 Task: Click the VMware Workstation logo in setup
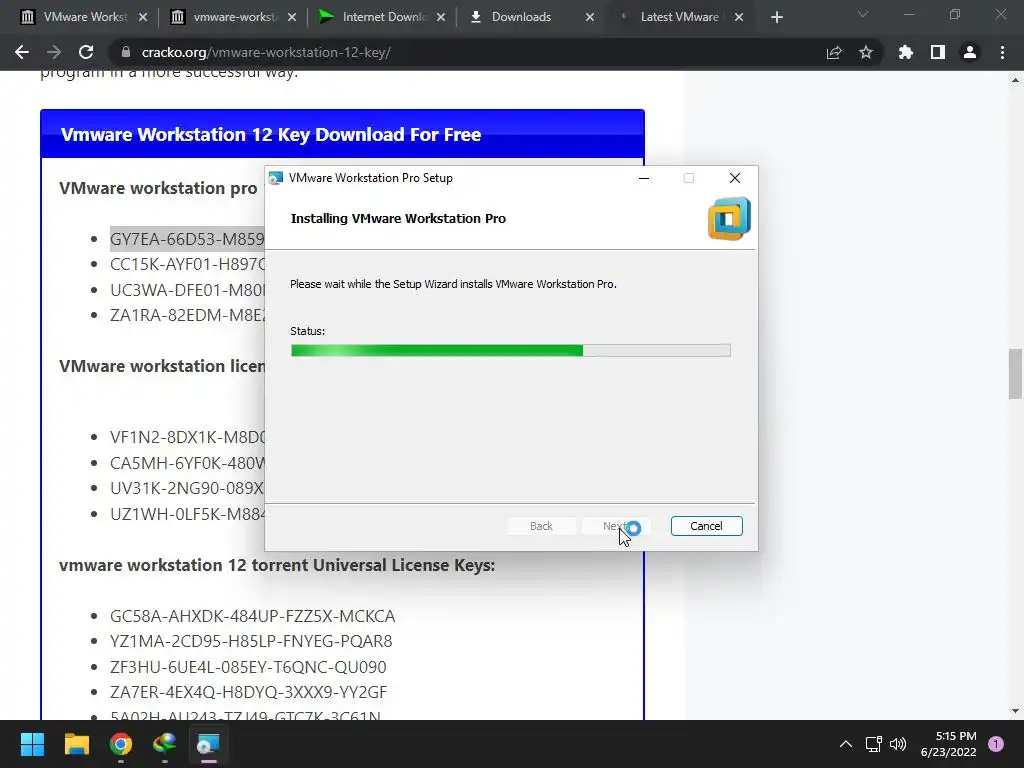pos(729,219)
